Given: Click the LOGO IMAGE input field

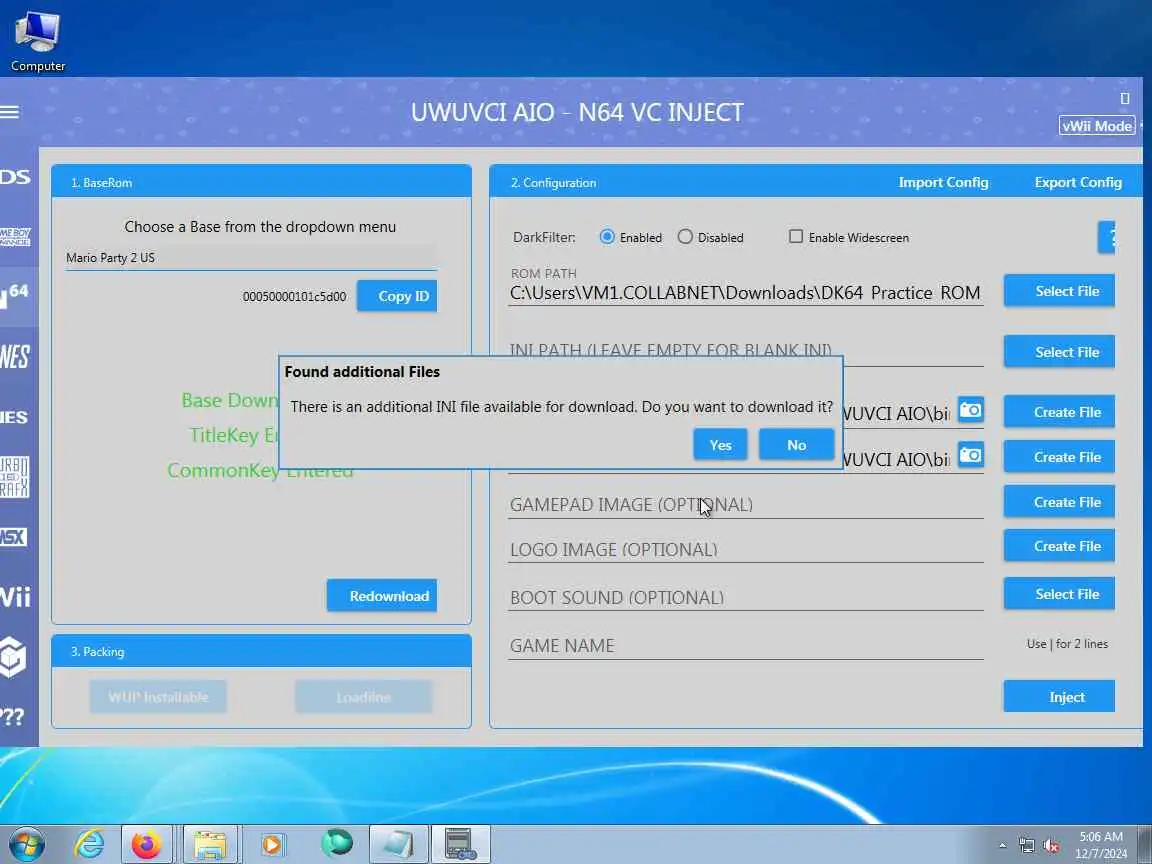Looking at the screenshot, I should point(745,550).
